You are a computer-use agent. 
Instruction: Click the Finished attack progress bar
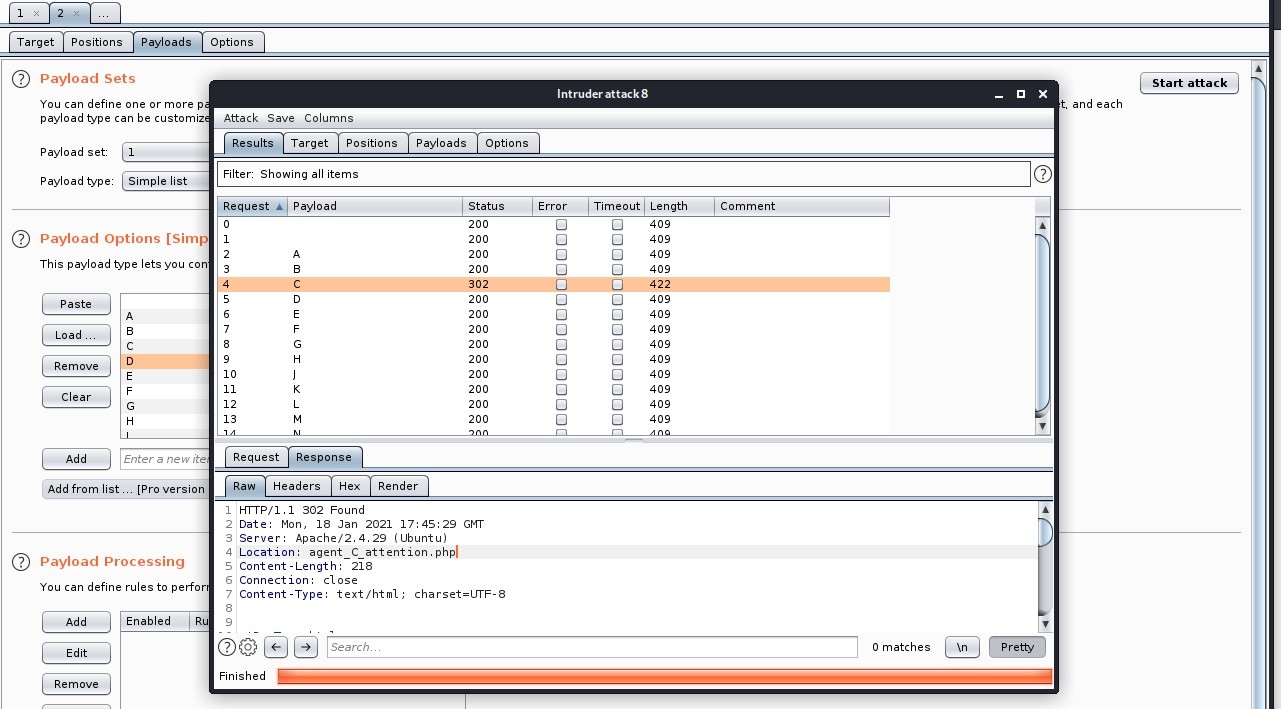point(664,677)
